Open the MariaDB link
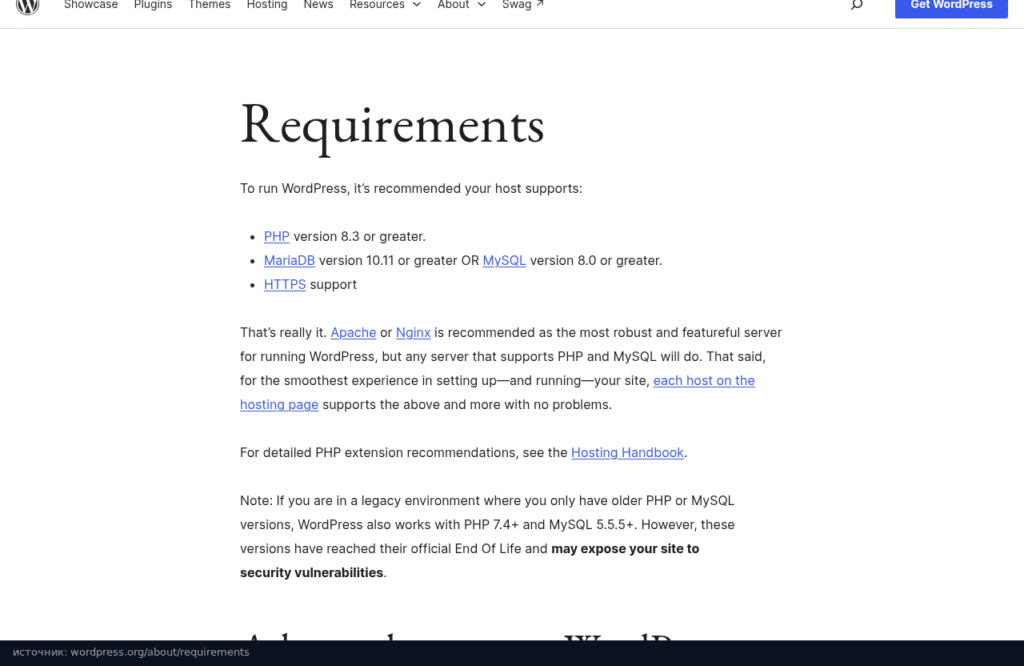The image size is (1024, 666). (x=289, y=261)
